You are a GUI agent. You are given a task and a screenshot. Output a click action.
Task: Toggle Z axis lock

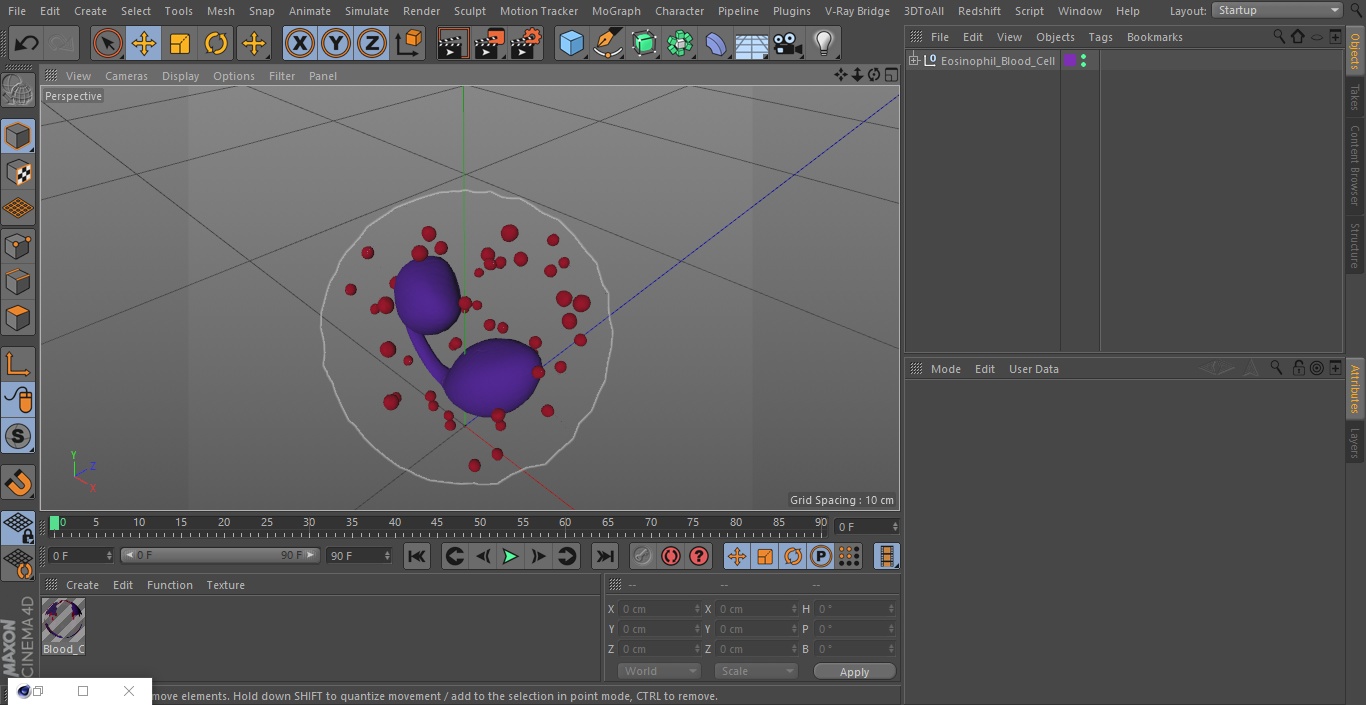(372, 43)
